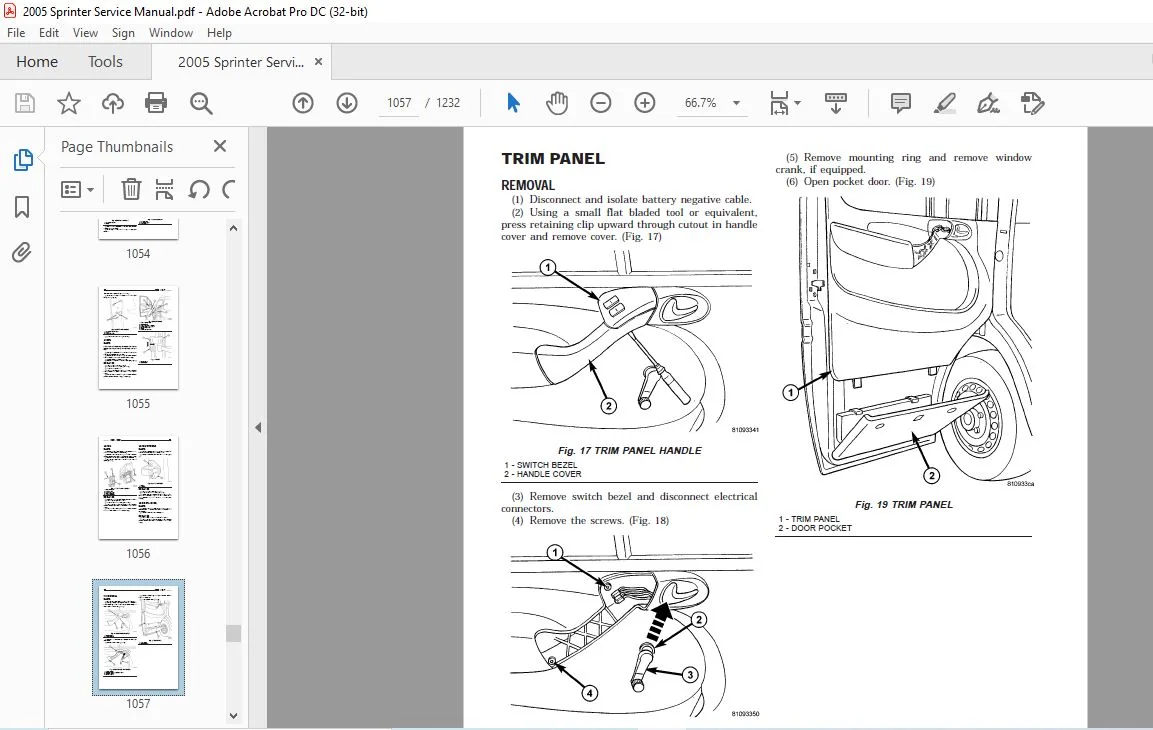The height and width of the screenshot is (730, 1153).
Task: Click the upload to cloud icon
Action: (113, 103)
